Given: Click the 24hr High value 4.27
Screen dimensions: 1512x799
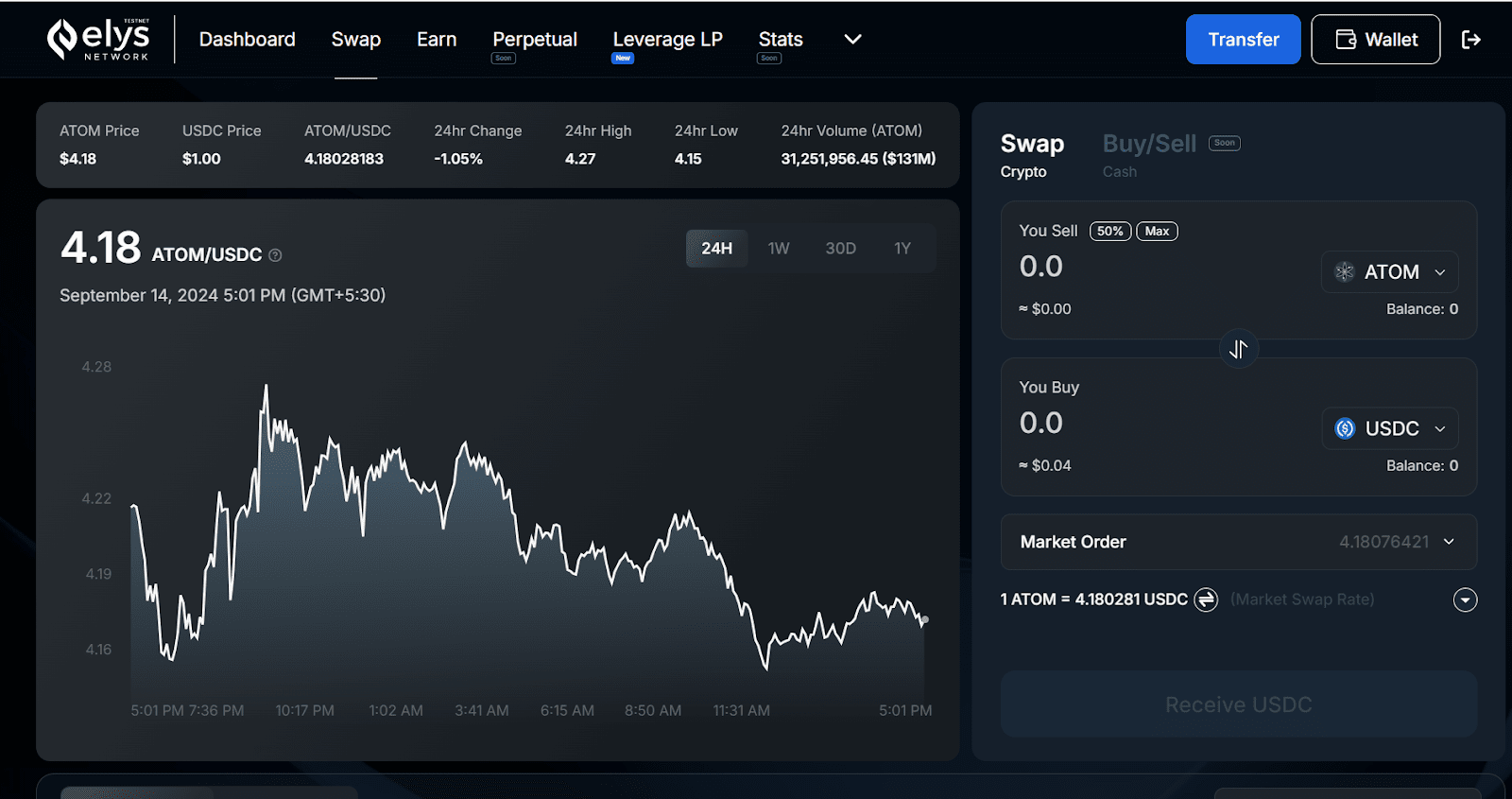Looking at the screenshot, I should tap(580, 159).
